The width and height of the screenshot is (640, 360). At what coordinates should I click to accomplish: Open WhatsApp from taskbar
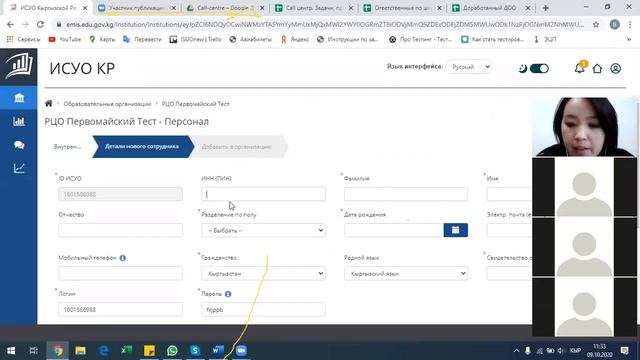click(172, 351)
